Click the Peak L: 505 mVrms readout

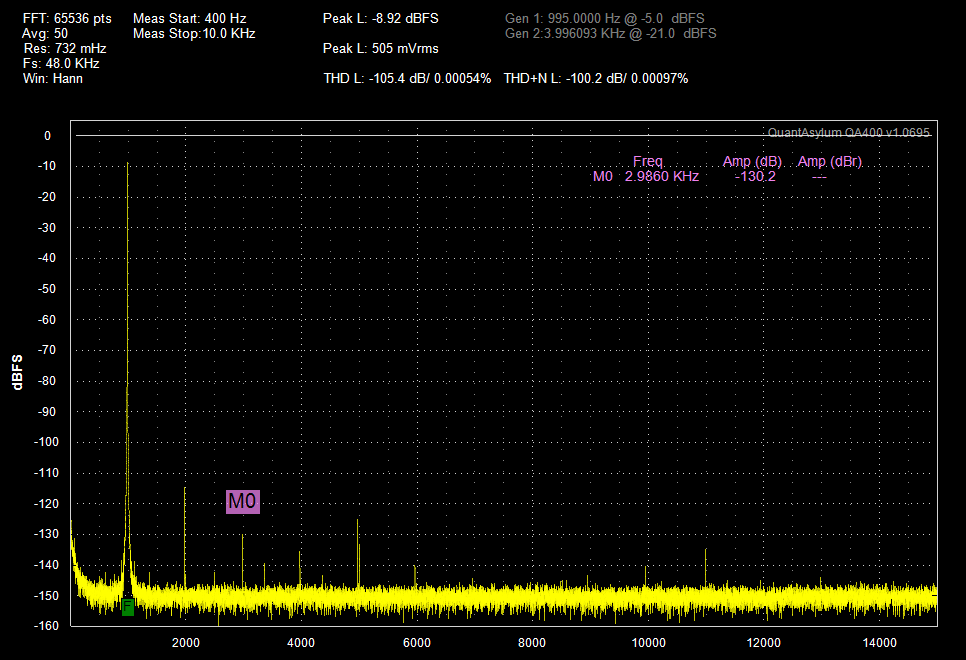coord(381,49)
